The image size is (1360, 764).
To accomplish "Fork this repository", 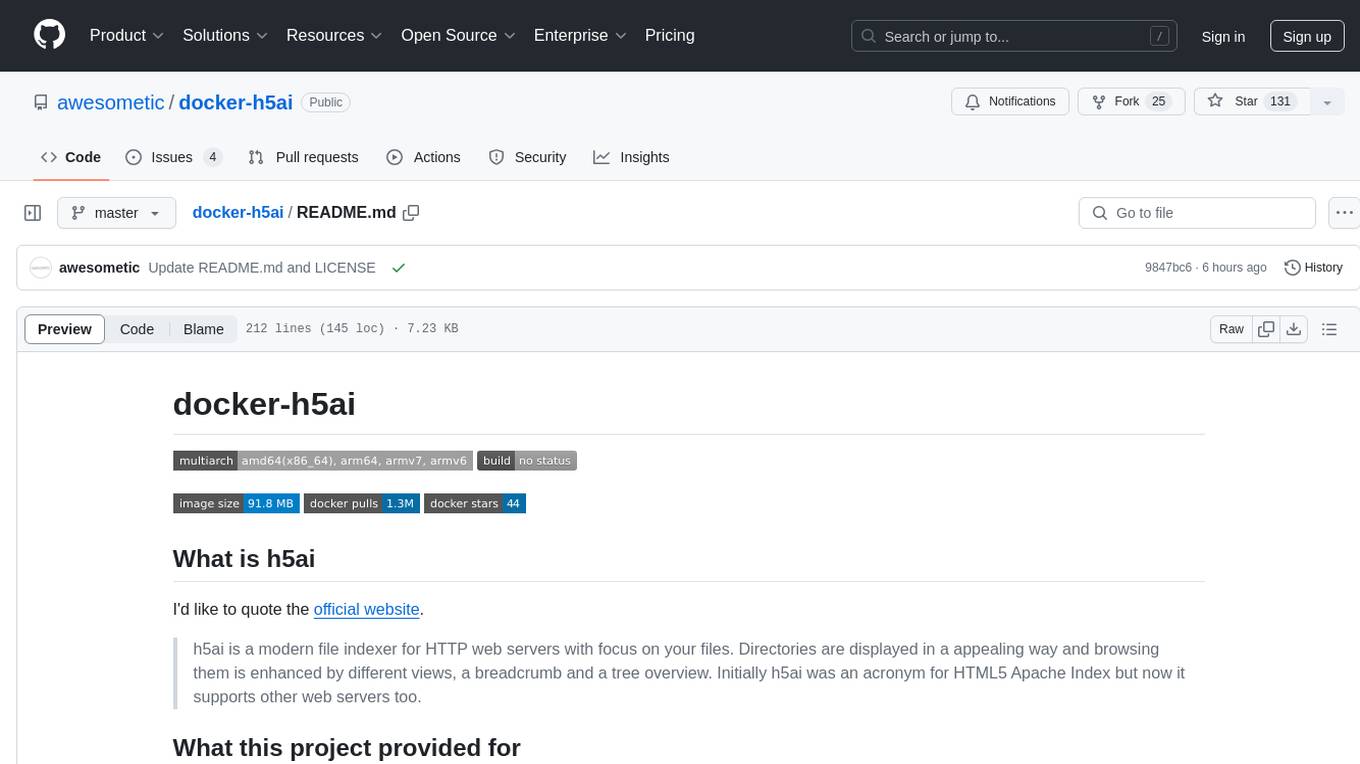I will point(1131,102).
